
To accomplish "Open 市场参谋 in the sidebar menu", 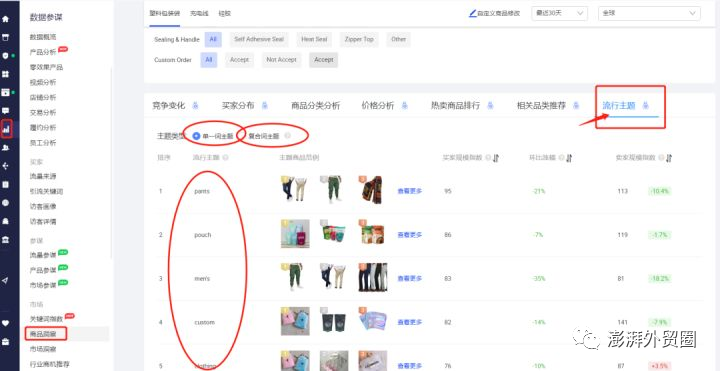I will pyautogui.click(x=43, y=285).
